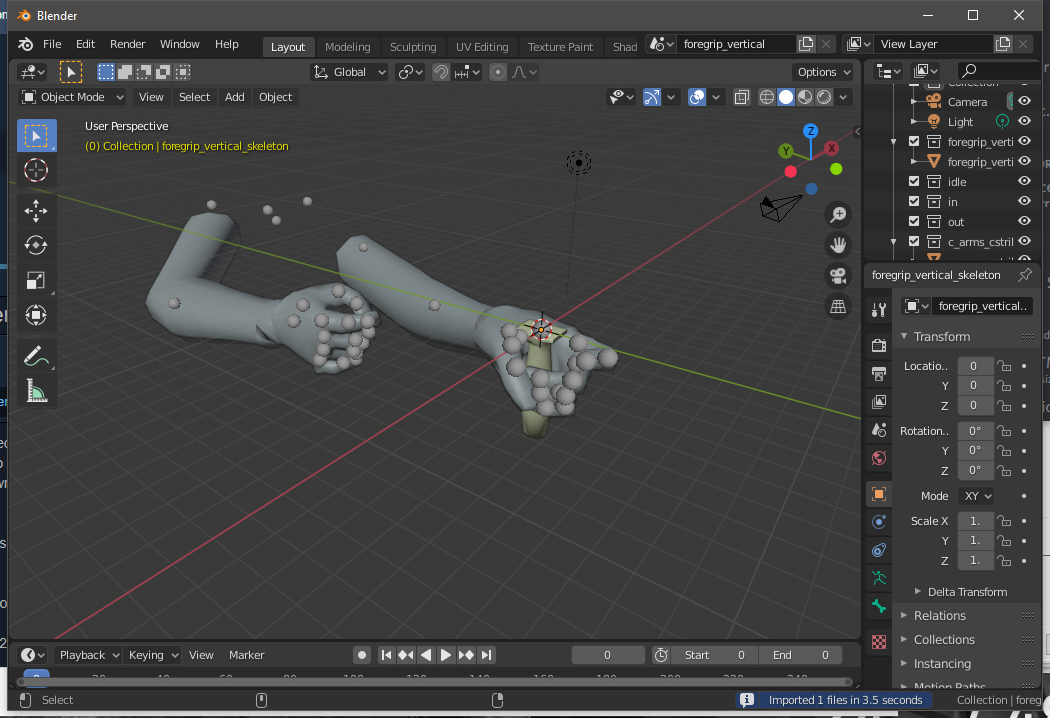The height and width of the screenshot is (718, 1050).
Task: Activate the Move tool
Action: click(x=36, y=211)
